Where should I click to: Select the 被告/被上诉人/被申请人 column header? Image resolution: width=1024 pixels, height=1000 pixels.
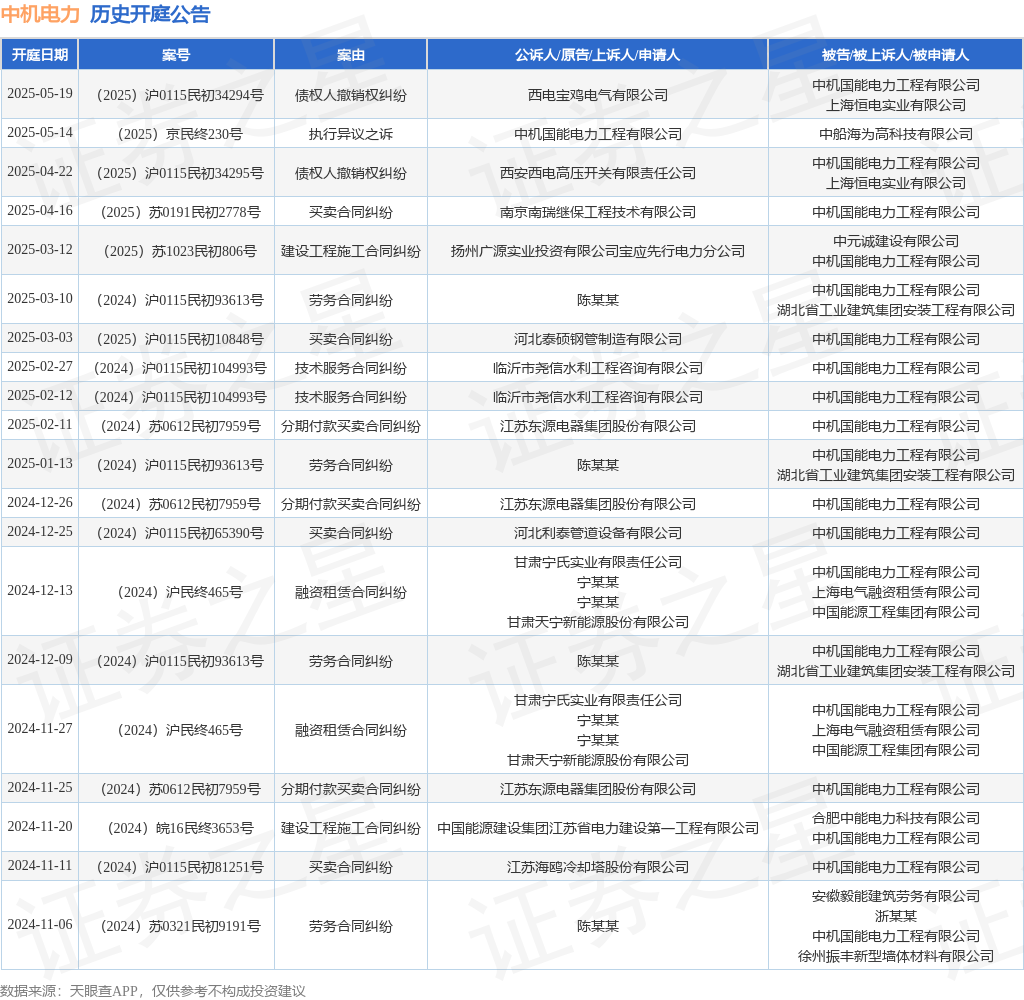click(895, 55)
